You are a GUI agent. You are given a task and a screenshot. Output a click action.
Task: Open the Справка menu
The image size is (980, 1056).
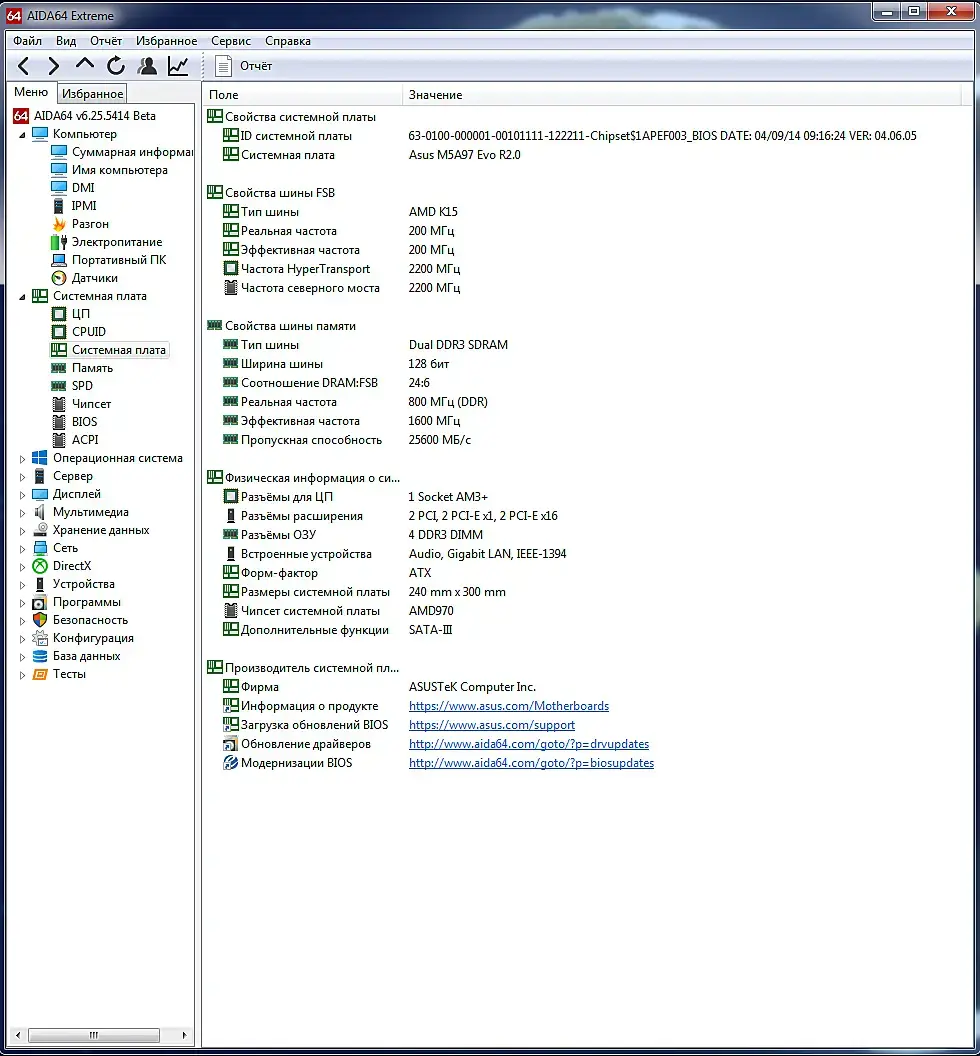288,41
